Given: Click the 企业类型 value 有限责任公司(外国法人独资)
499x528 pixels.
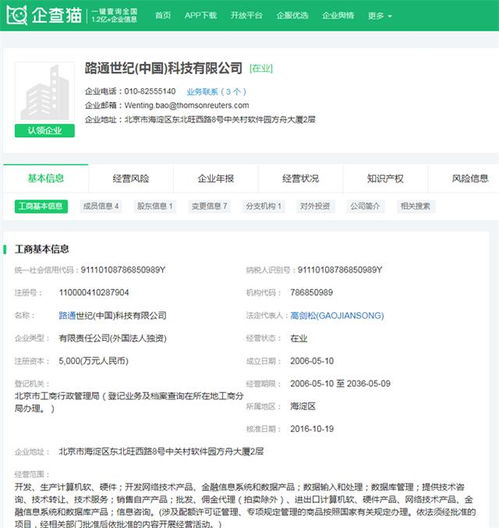Looking at the screenshot, I should (x=112, y=338).
